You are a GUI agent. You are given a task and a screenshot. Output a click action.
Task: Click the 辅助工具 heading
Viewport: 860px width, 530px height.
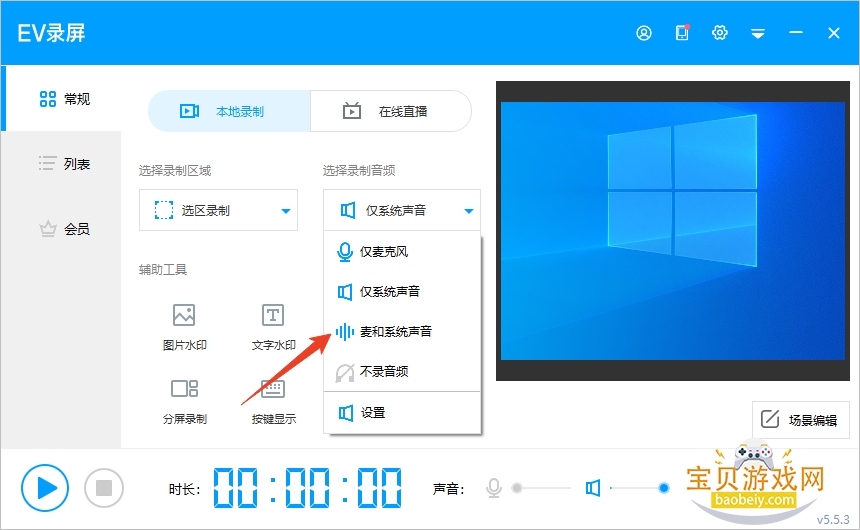[163, 269]
